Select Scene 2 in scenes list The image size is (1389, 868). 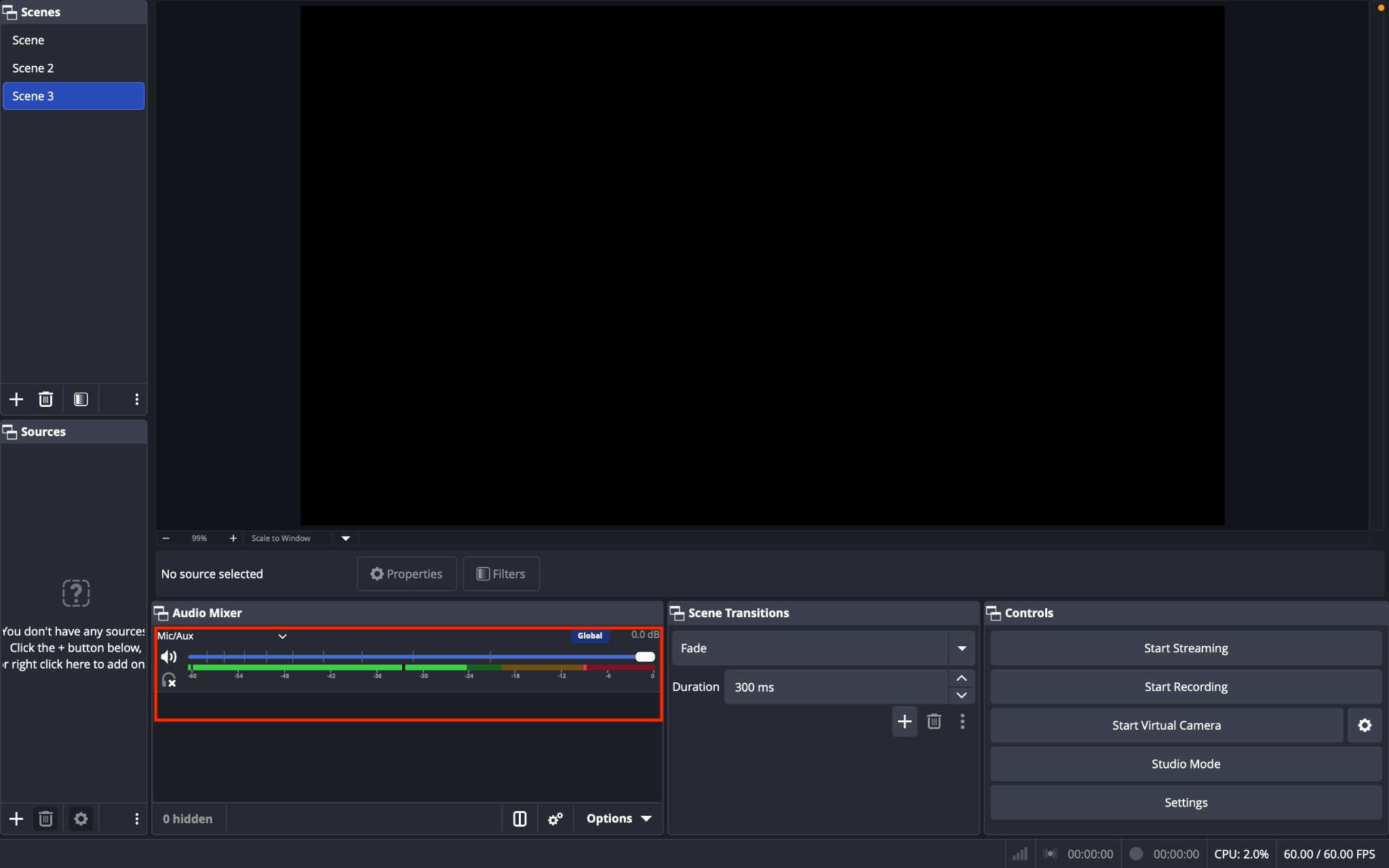point(73,68)
